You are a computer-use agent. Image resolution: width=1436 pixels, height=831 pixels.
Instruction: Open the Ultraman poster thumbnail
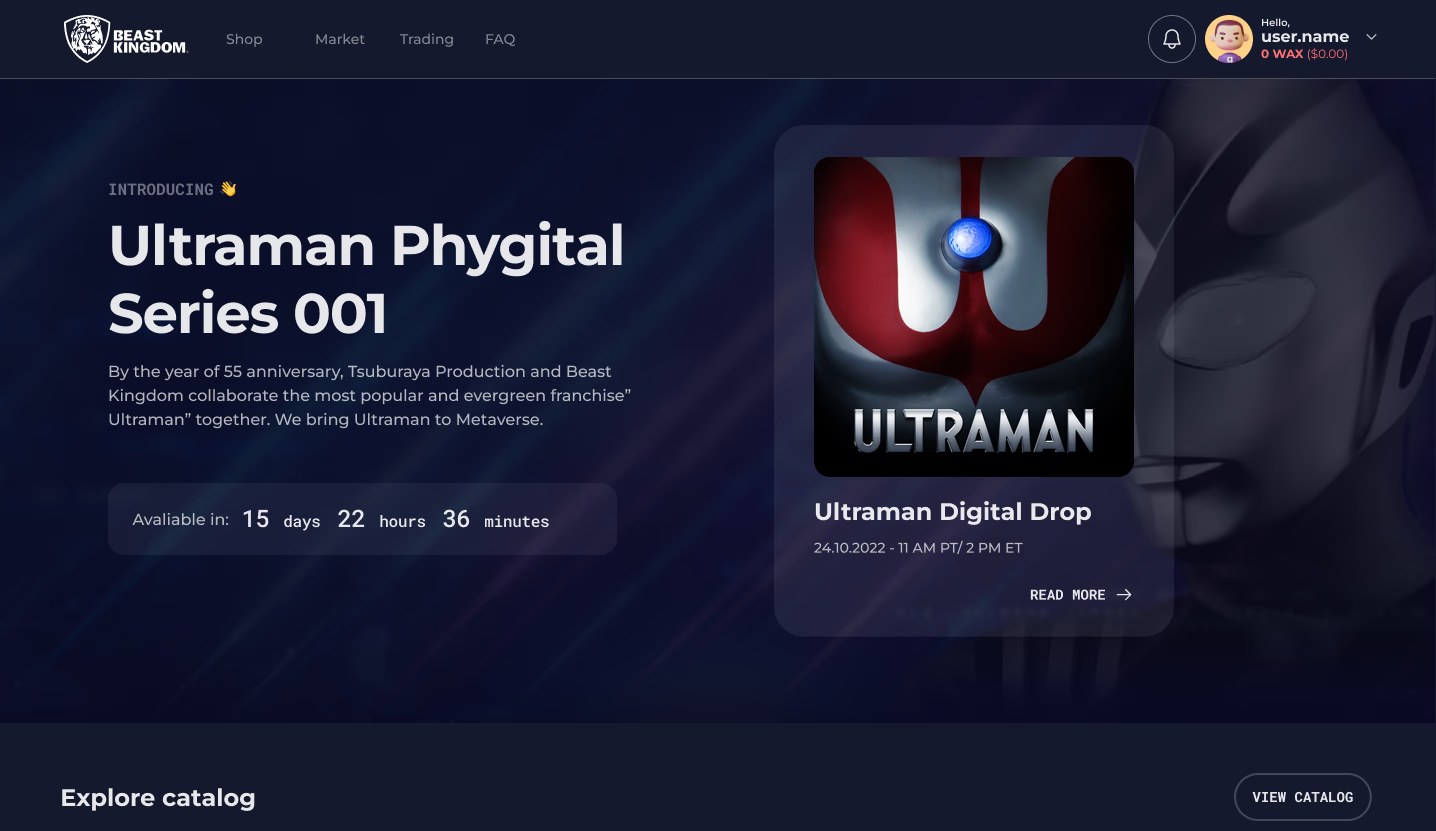coord(974,317)
